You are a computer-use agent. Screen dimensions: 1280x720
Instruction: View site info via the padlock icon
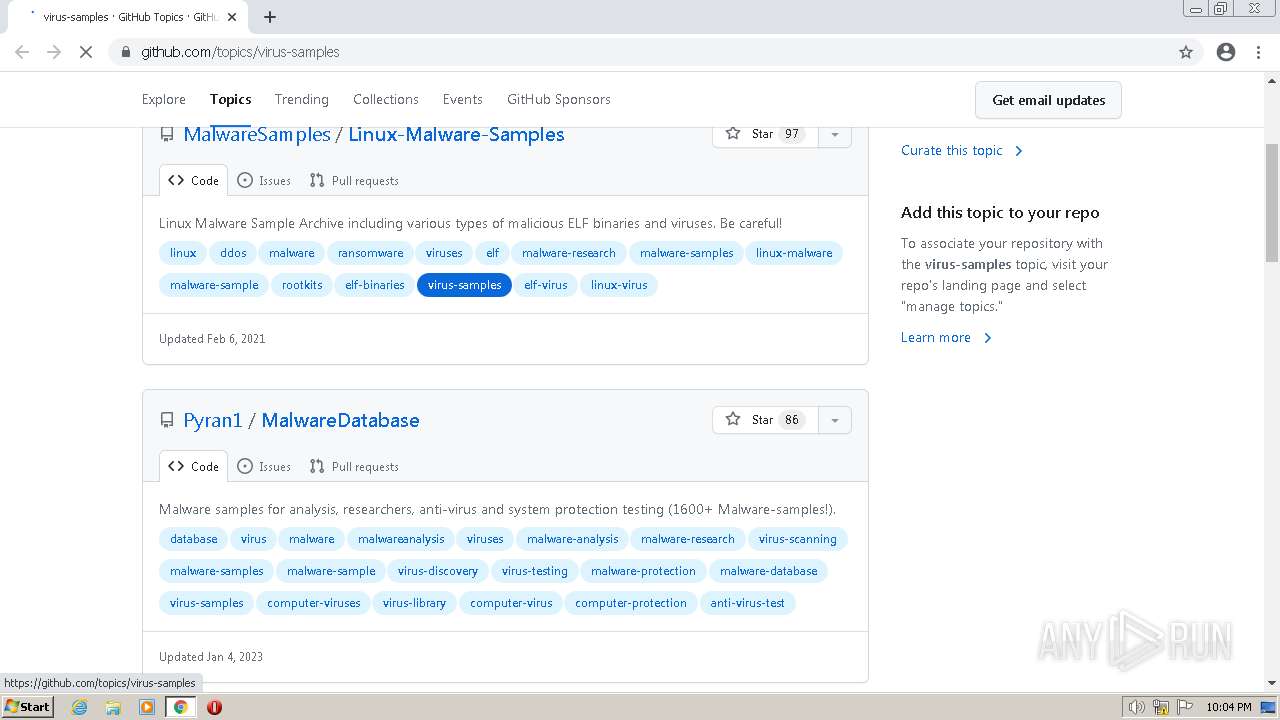[126, 52]
